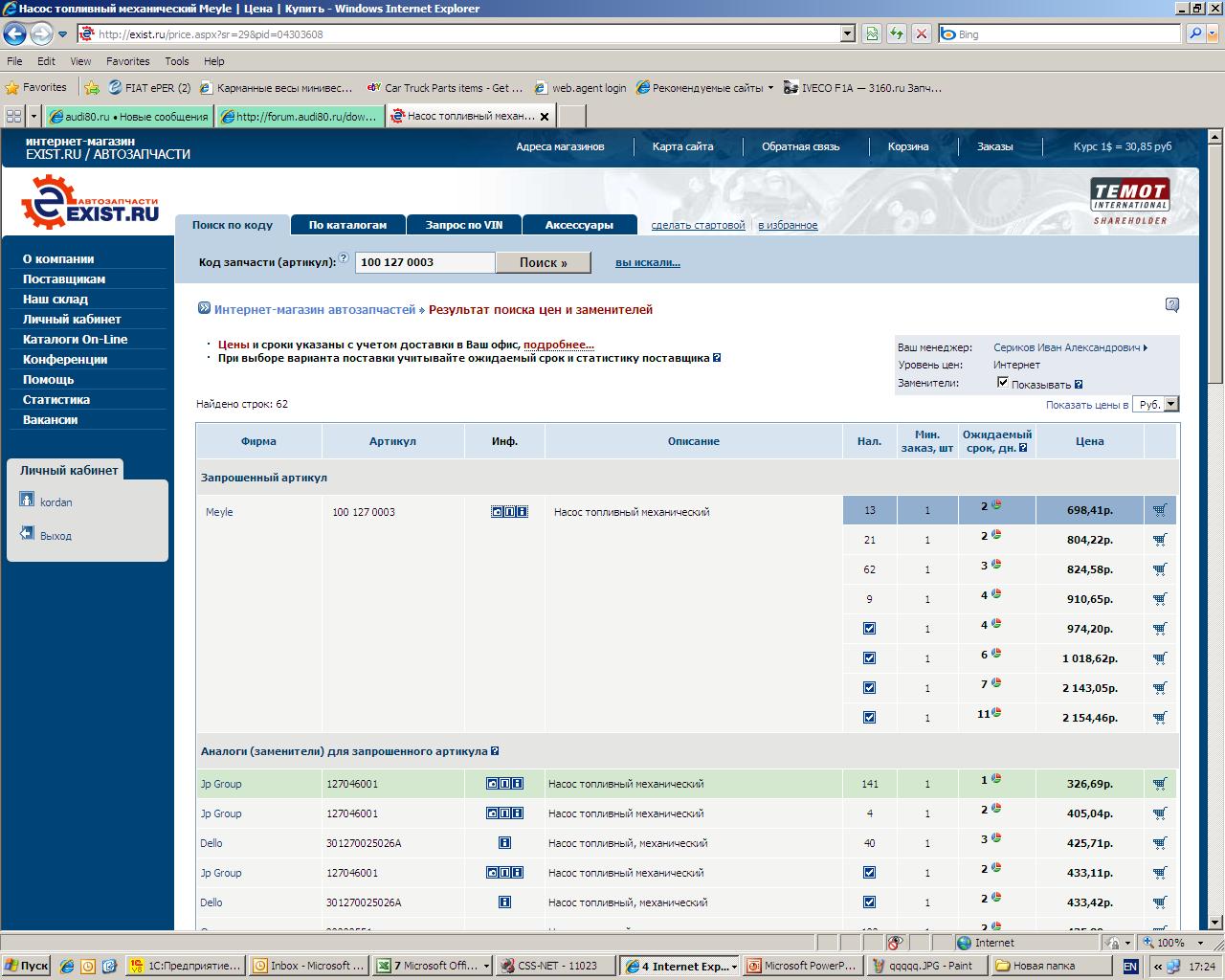Image resolution: width=1225 pixels, height=980 pixels.
Task: Click browser Back button
Action: click(14, 34)
